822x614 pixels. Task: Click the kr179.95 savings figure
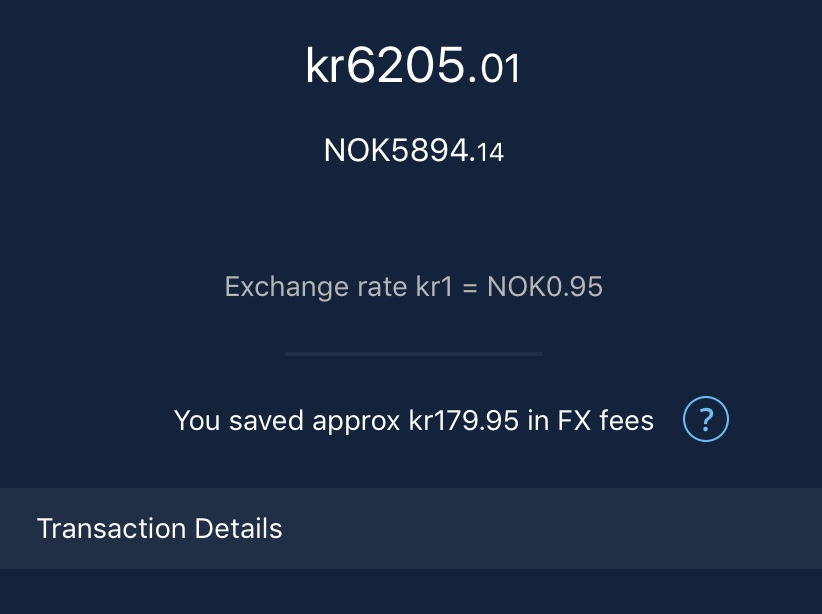pyautogui.click(x=464, y=421)
